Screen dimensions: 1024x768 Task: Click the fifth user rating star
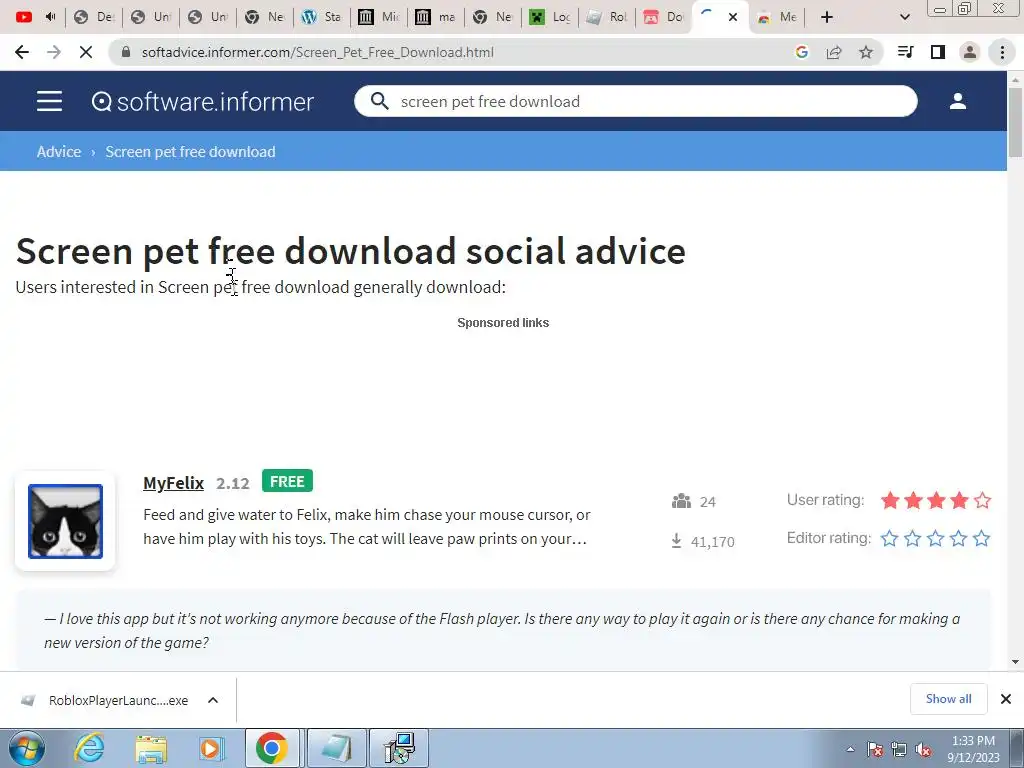tap(982, 501)
